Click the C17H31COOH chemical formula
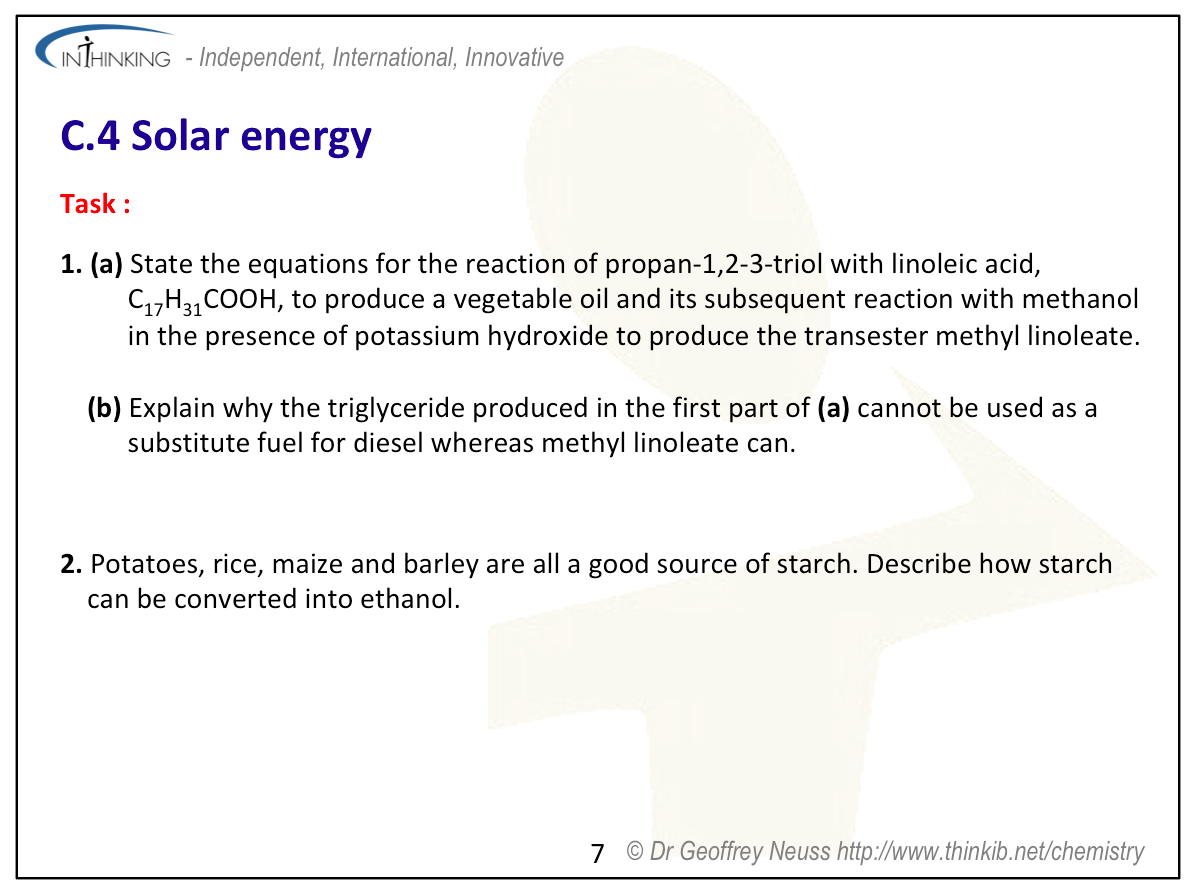The image size is (1194, 895). pos(199,302)
